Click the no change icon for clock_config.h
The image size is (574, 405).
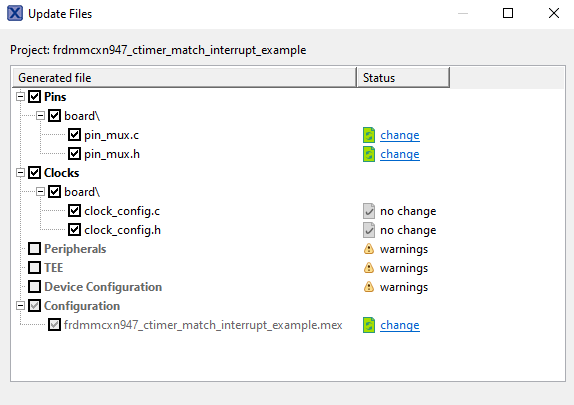click(x=369, y=230)
